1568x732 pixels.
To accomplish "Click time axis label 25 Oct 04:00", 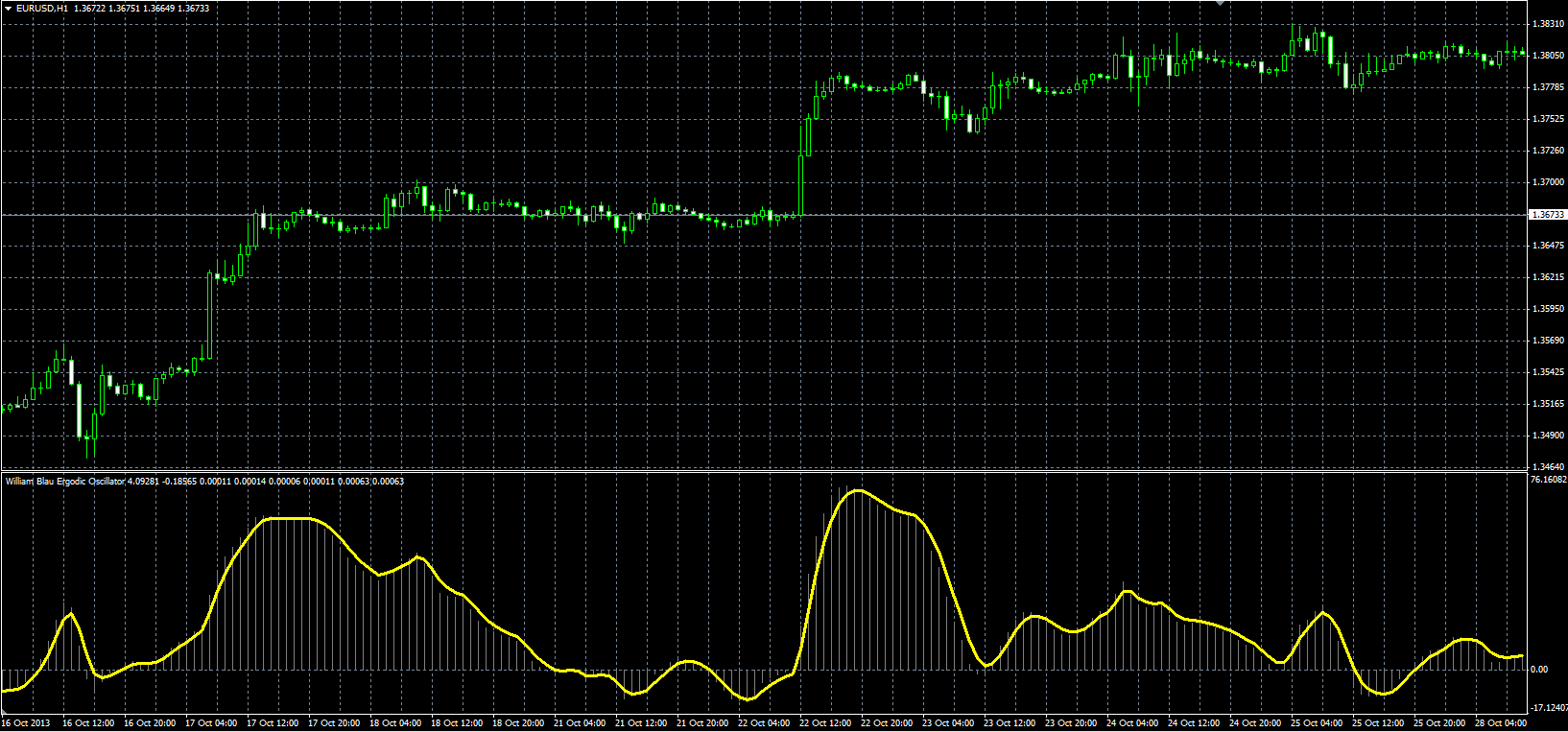I will (1317, 723).
